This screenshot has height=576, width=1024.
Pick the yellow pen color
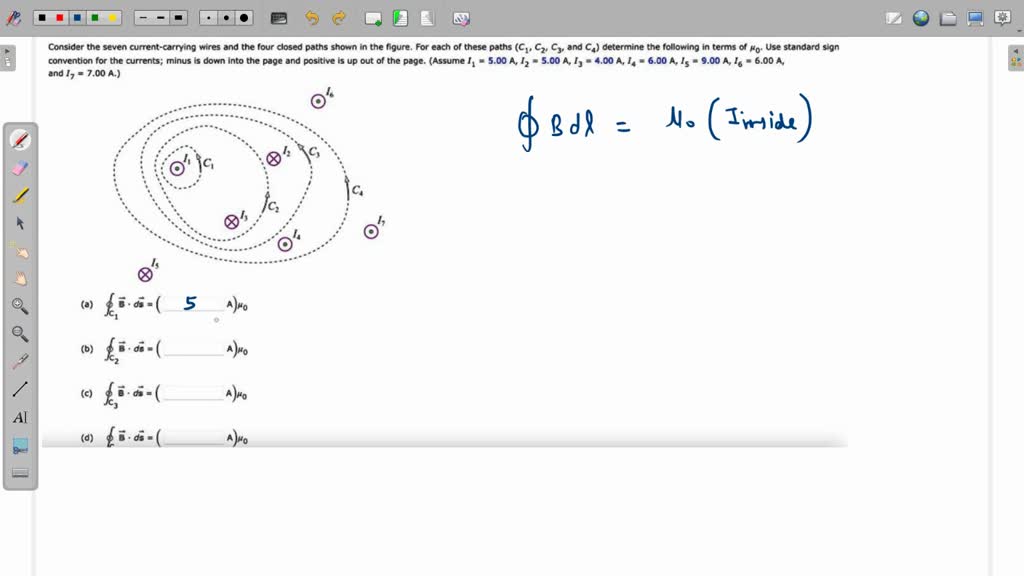click(112, 18)
